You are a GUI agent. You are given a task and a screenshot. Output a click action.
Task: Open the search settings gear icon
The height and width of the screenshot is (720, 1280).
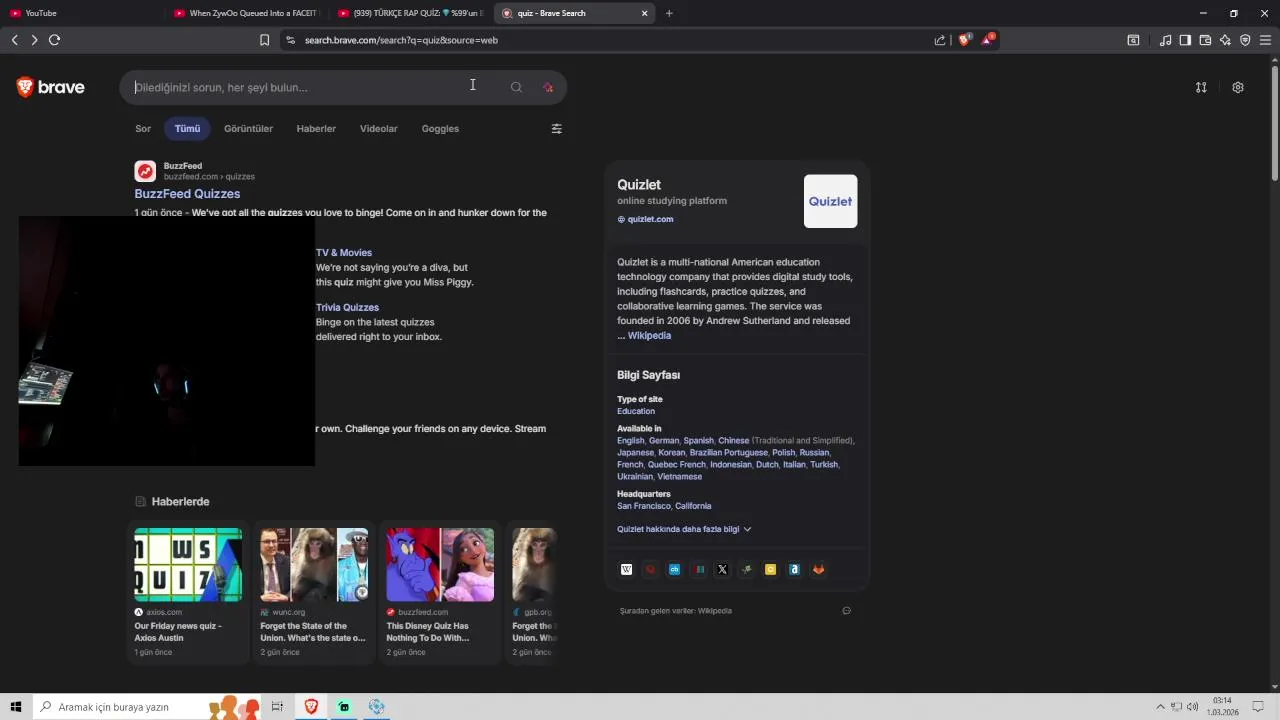(x=1238, y=87)
